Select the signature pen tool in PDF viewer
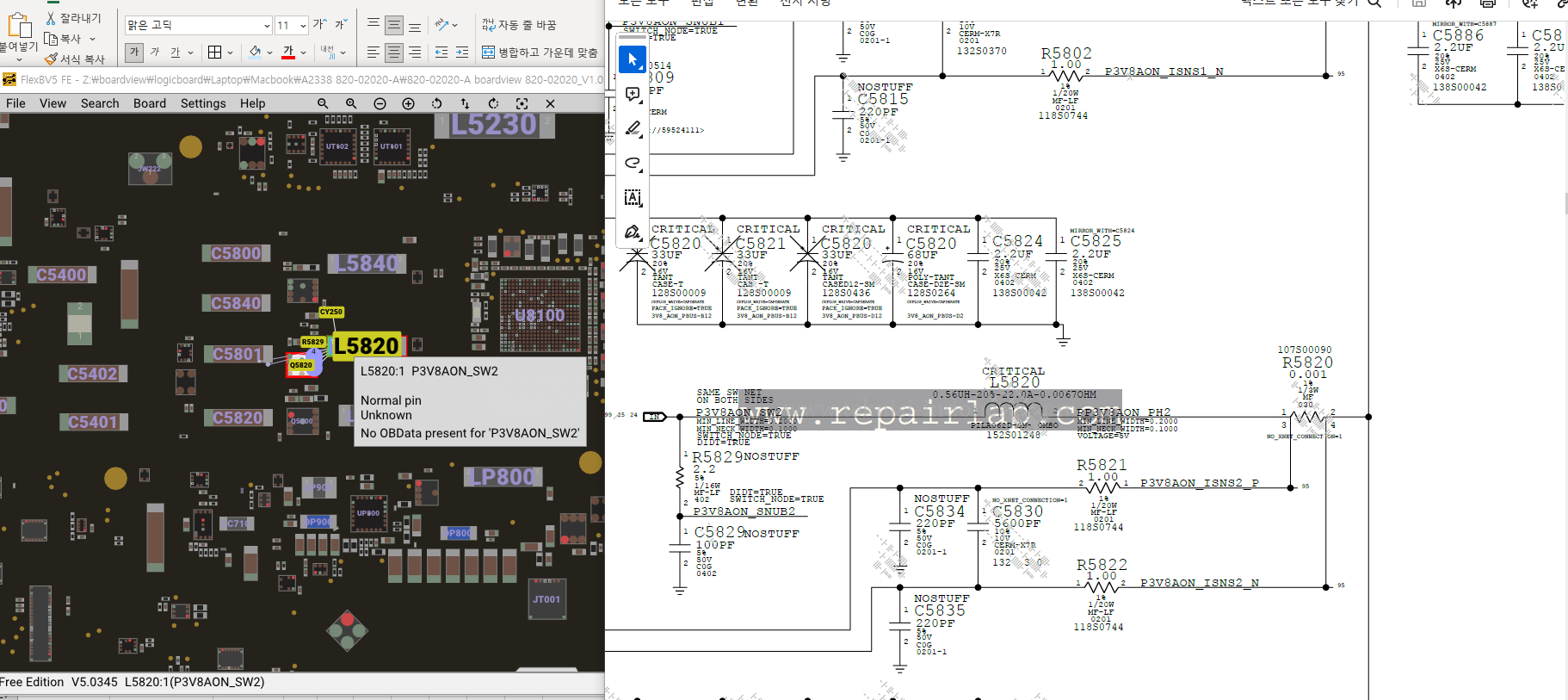 click(x=633, y=232)
